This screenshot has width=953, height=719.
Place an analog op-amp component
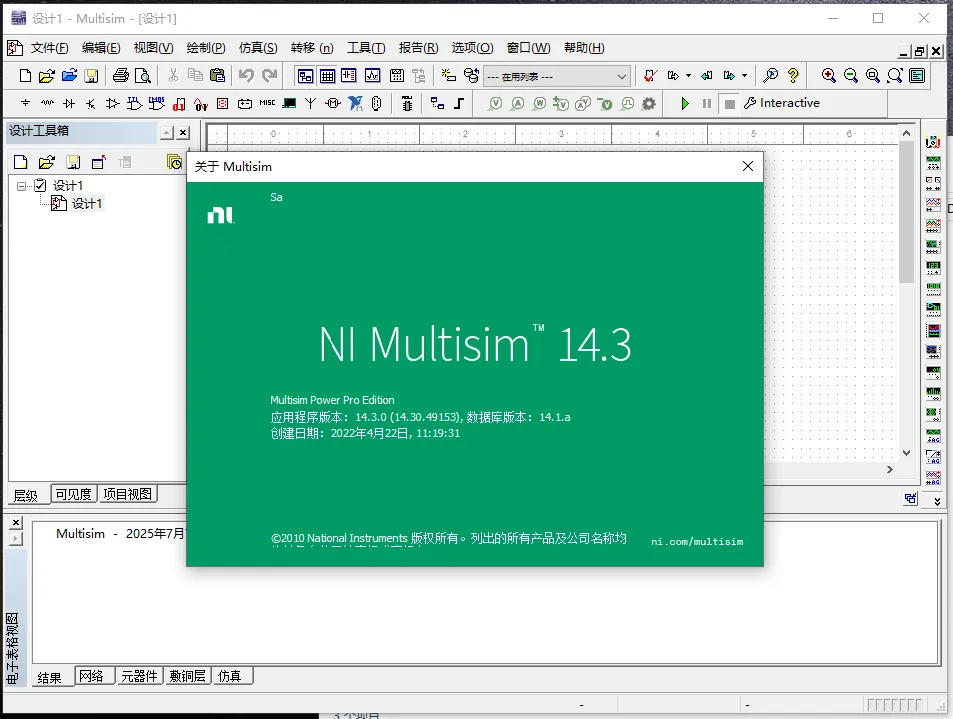coord(112,103)
